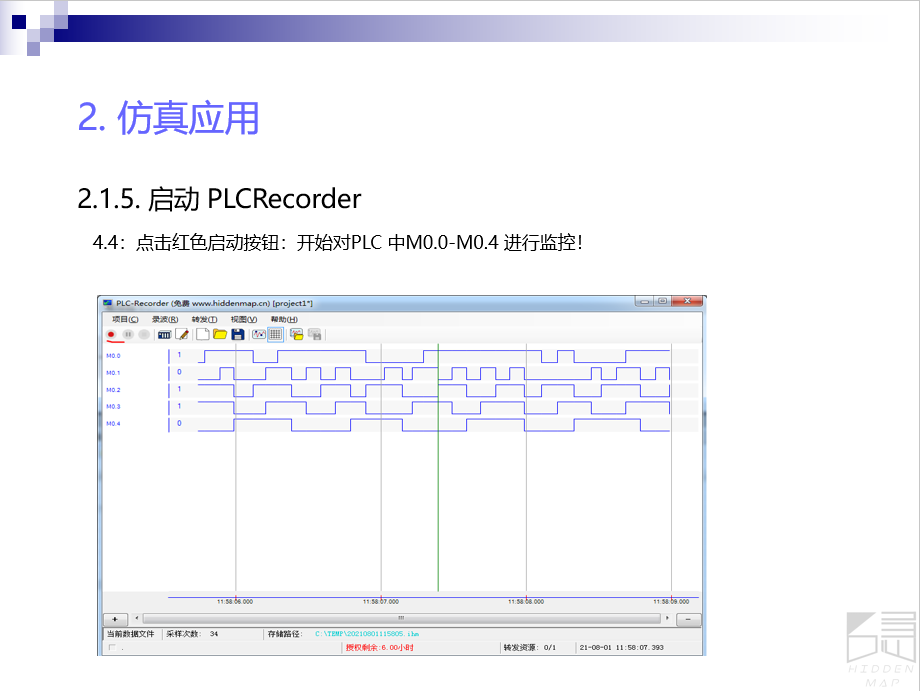Viewport: 920px width, 691px height.
Task: Save project with floppy disk icon
Action: click(238, 334)
